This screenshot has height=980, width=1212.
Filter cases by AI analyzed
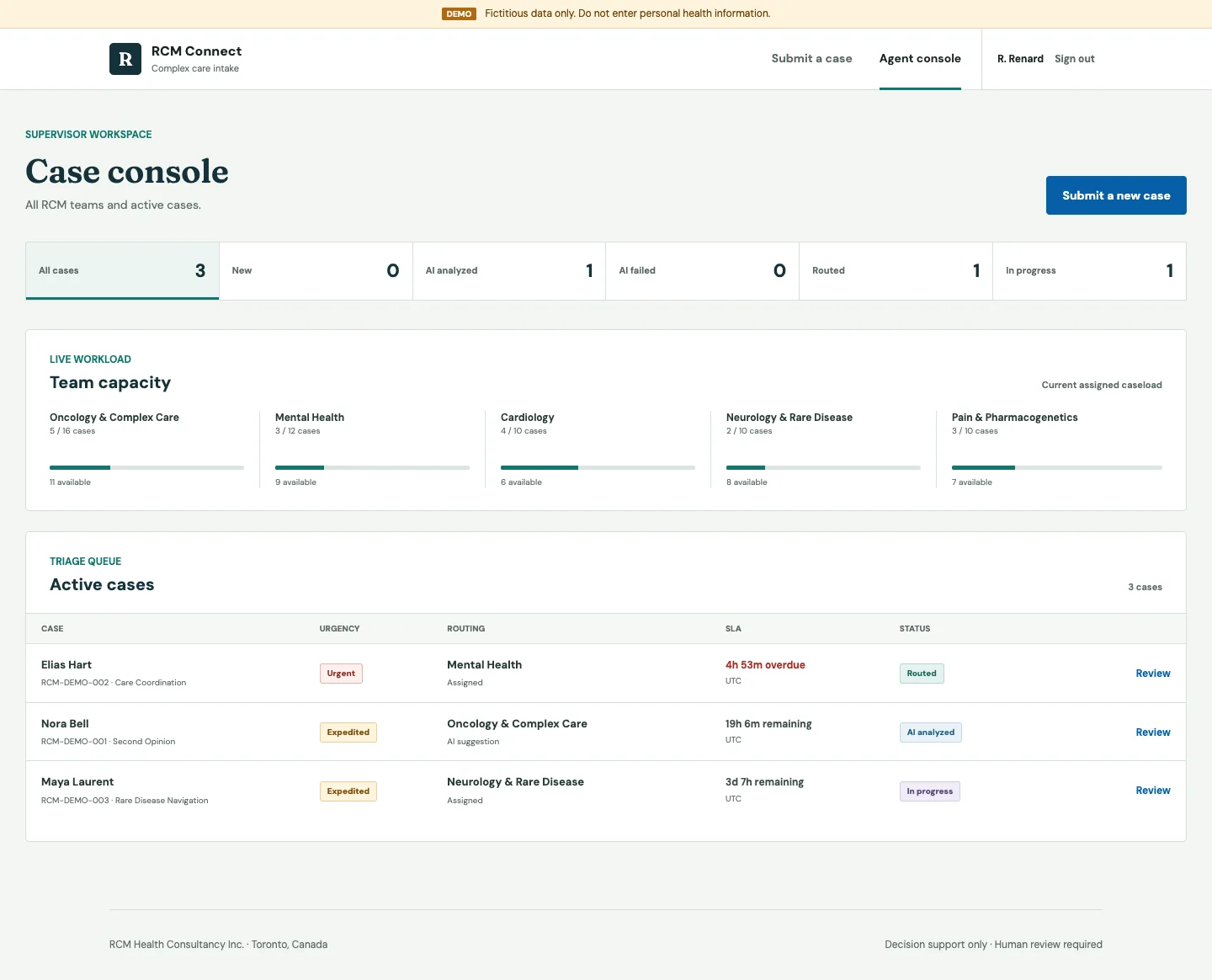(509, 270)
